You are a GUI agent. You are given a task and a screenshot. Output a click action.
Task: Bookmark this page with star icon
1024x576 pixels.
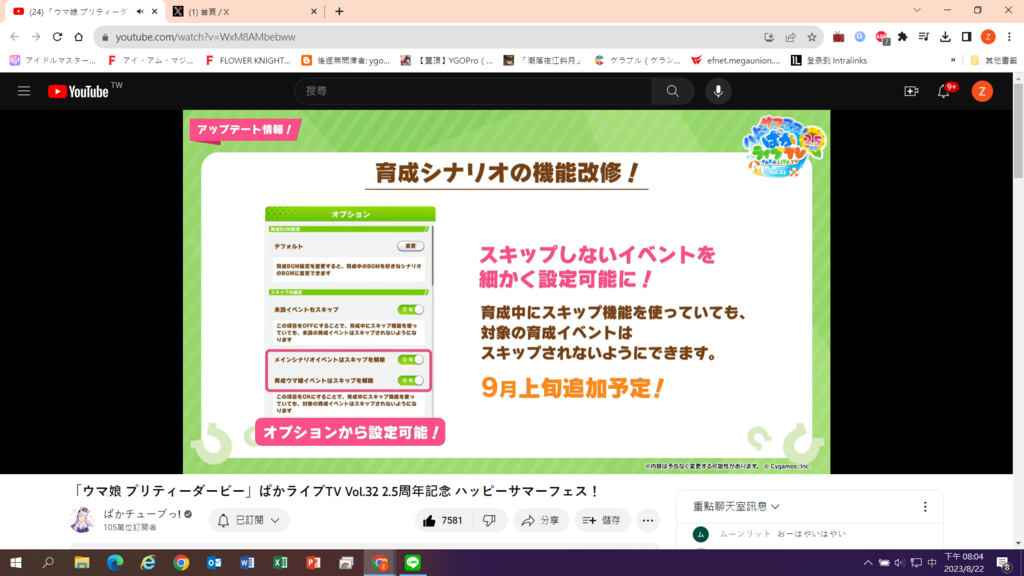(812, 37)
